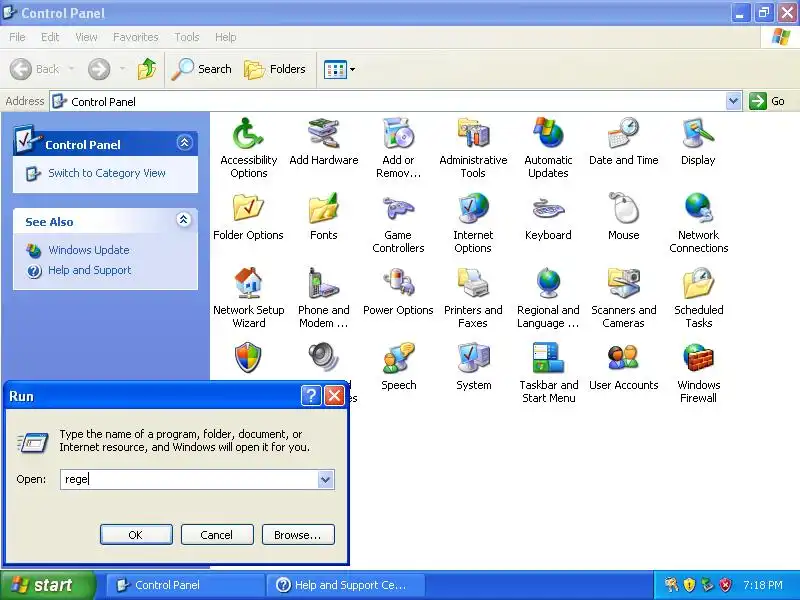Open the Security Center shield icon
This screenshot has height=600, width=800.
248,359
